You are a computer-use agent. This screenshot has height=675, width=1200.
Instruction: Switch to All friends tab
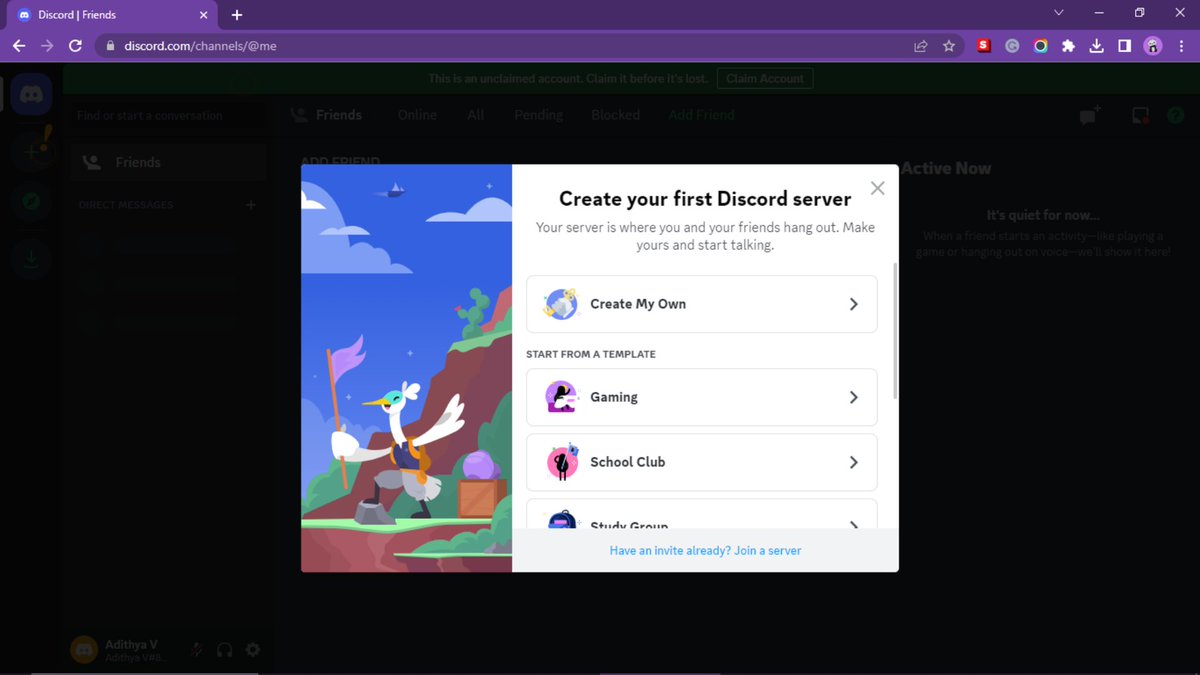(476, 115)
